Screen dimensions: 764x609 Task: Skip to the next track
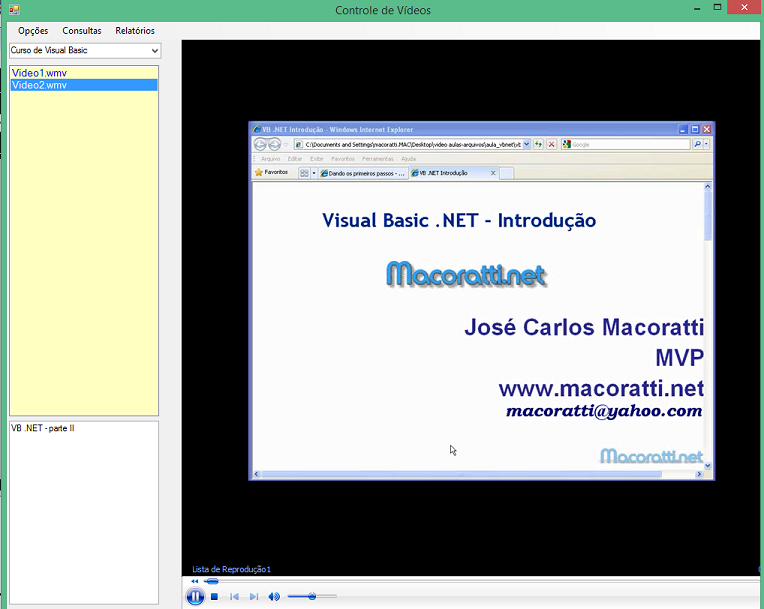click(254, 596)
